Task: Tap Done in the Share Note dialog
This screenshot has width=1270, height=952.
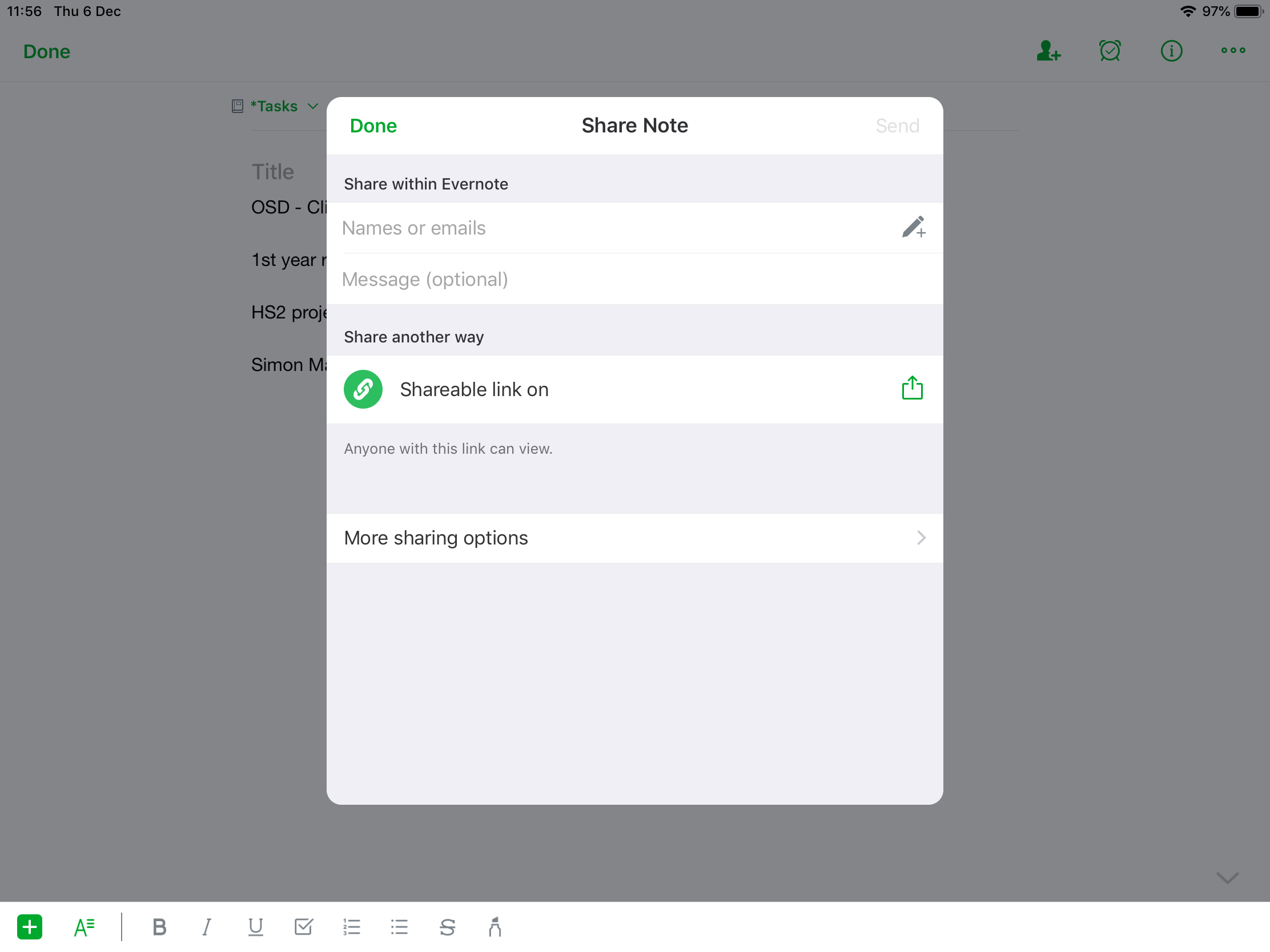Action: tap(373, 126)
